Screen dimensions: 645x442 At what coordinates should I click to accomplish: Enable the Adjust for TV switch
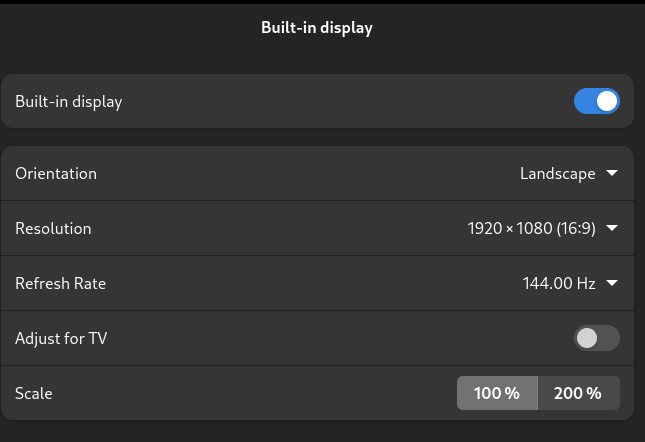click(x=596, y=338)
